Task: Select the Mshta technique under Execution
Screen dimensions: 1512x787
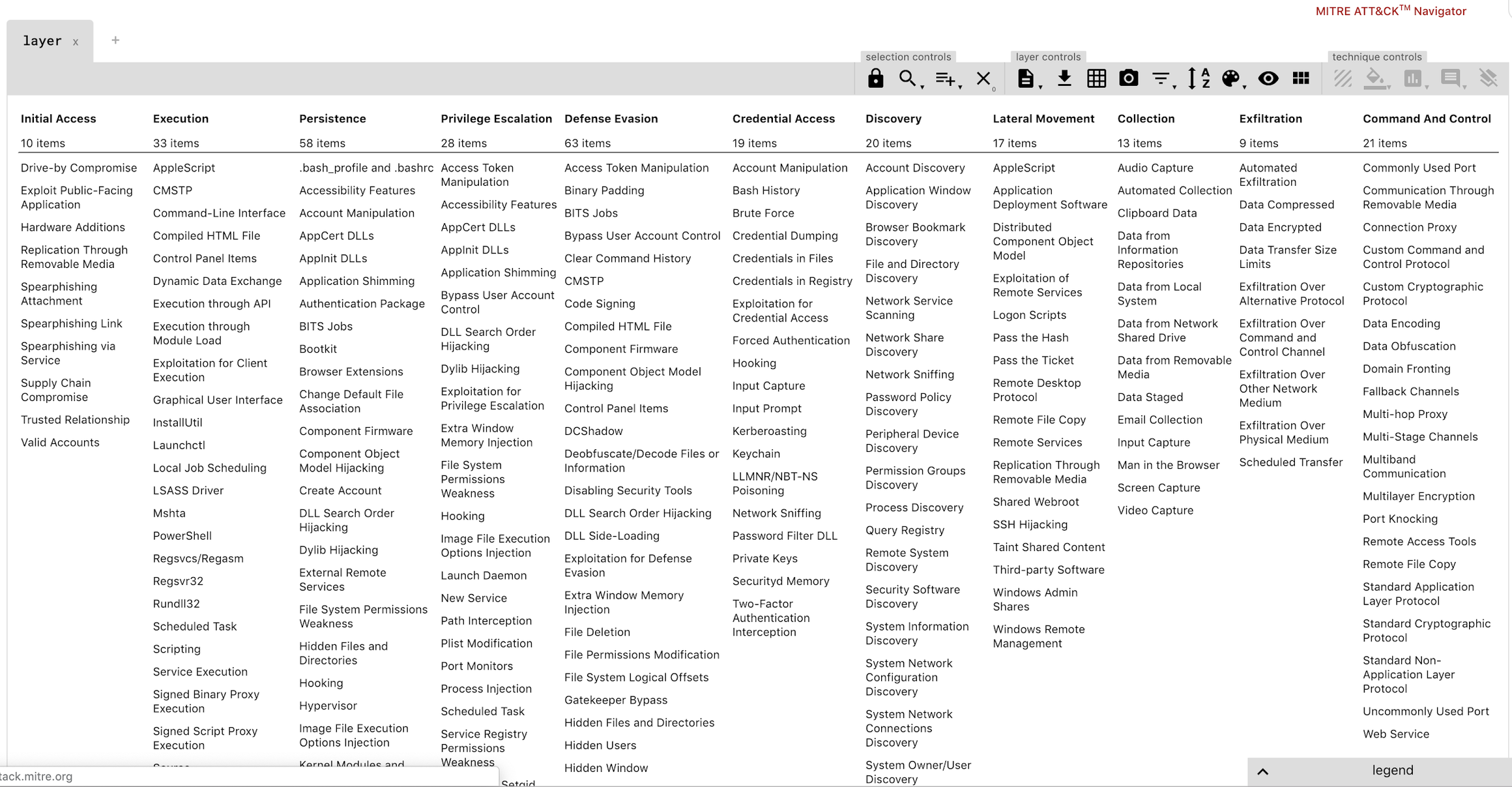Action: 169,513
